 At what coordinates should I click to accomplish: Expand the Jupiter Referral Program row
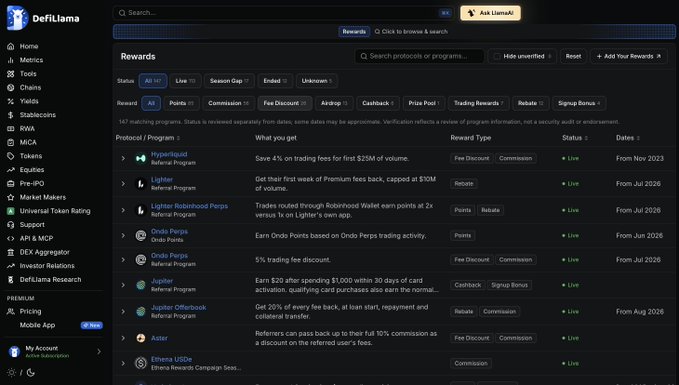coord(123,285)
